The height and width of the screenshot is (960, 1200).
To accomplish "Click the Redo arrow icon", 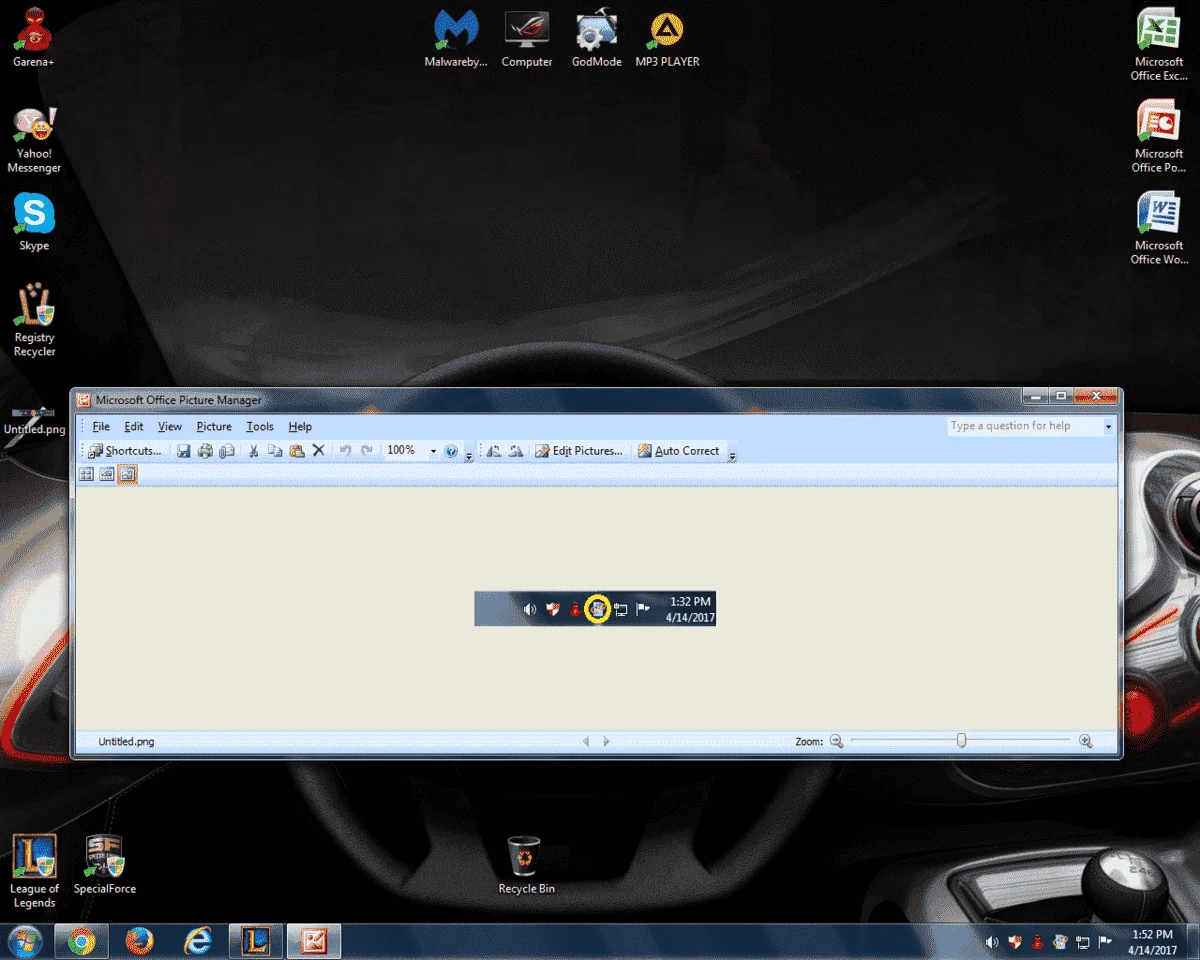I will pyautogui.click(x=367, y=451).
